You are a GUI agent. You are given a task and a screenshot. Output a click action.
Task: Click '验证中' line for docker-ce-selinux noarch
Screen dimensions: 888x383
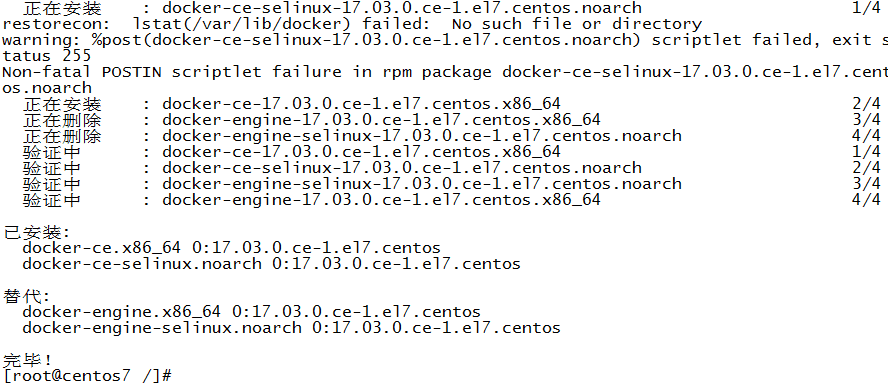pos(451,167)
